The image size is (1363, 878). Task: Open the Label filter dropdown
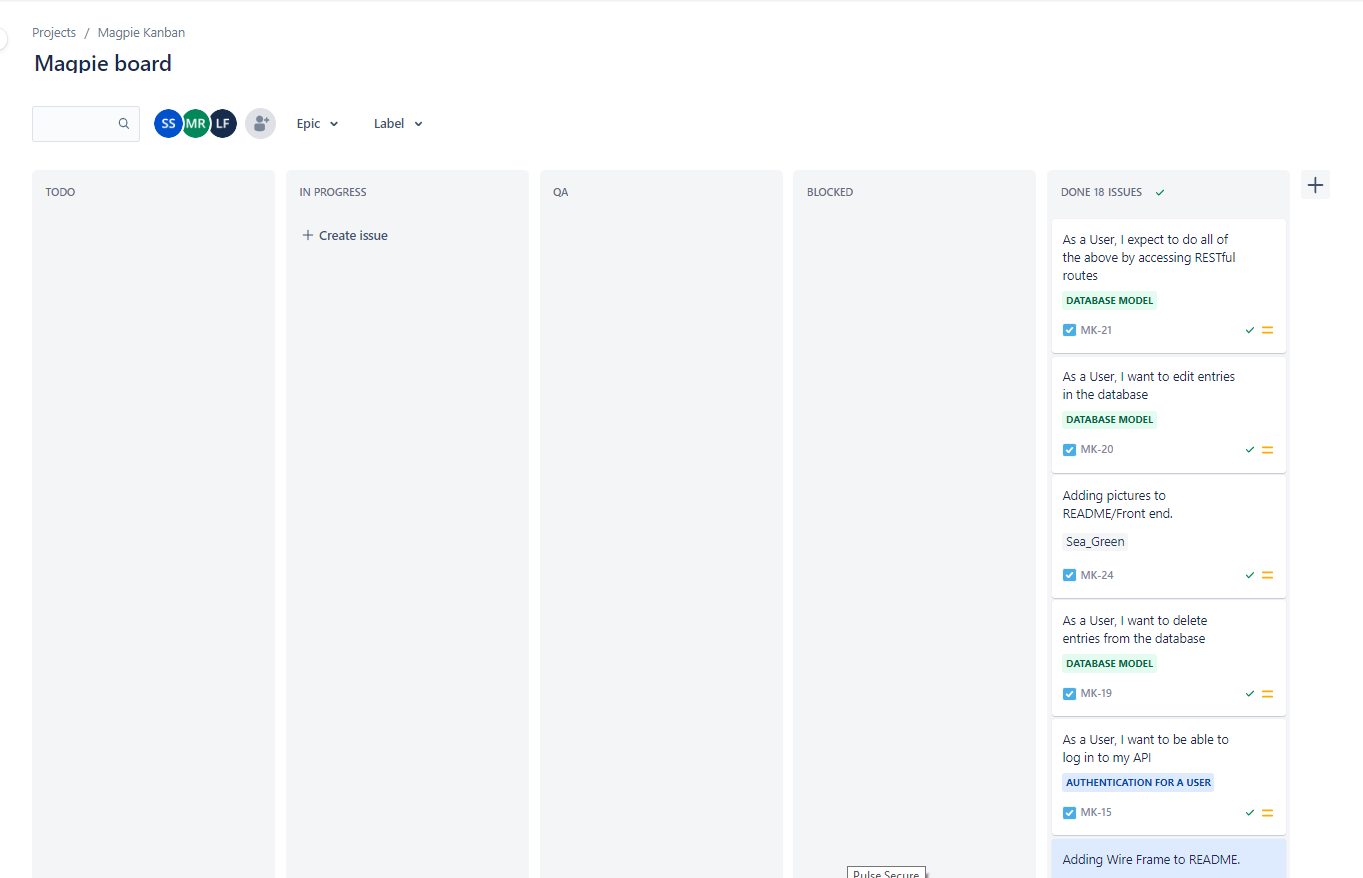(x=397, y=123)
